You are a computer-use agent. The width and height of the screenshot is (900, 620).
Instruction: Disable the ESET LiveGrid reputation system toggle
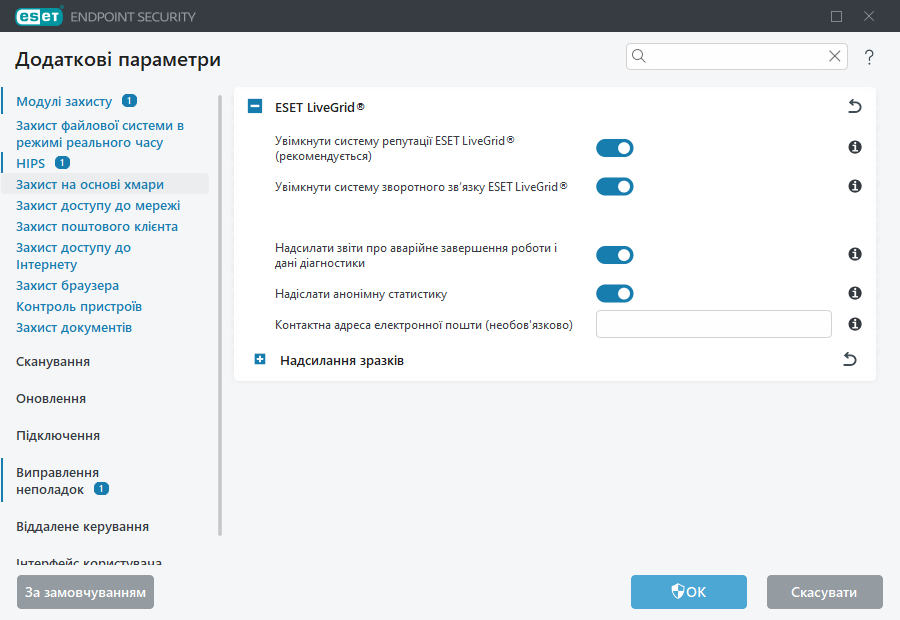(615, 147)
